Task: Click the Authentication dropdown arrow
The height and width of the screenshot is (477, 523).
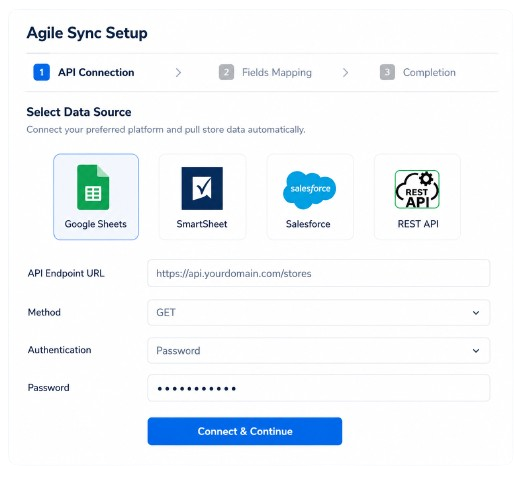Action: pyautogui.click(x=476, y=351)
